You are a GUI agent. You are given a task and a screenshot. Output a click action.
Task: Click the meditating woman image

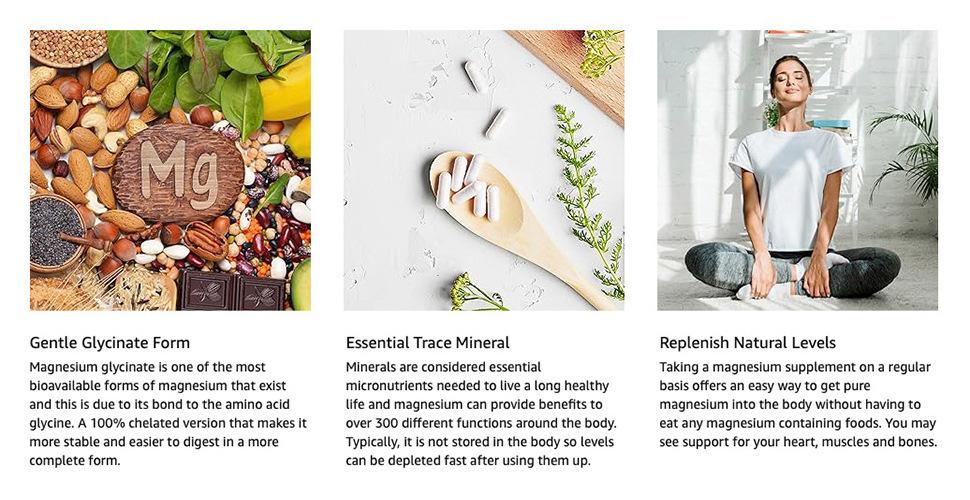[x=797, y=170]
